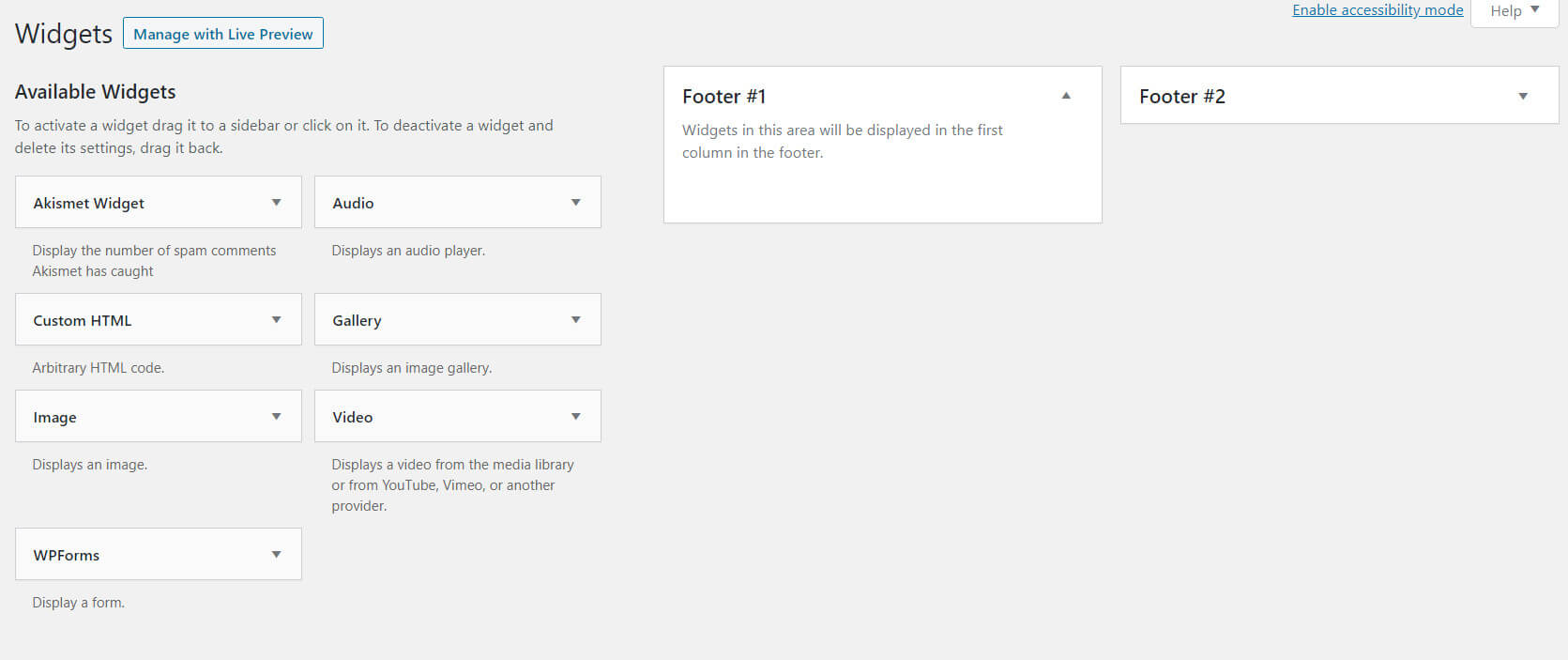This screenshot has height=660, width=1568.
Task: Expand the Audio widget arrow
Action: (575, 203)
